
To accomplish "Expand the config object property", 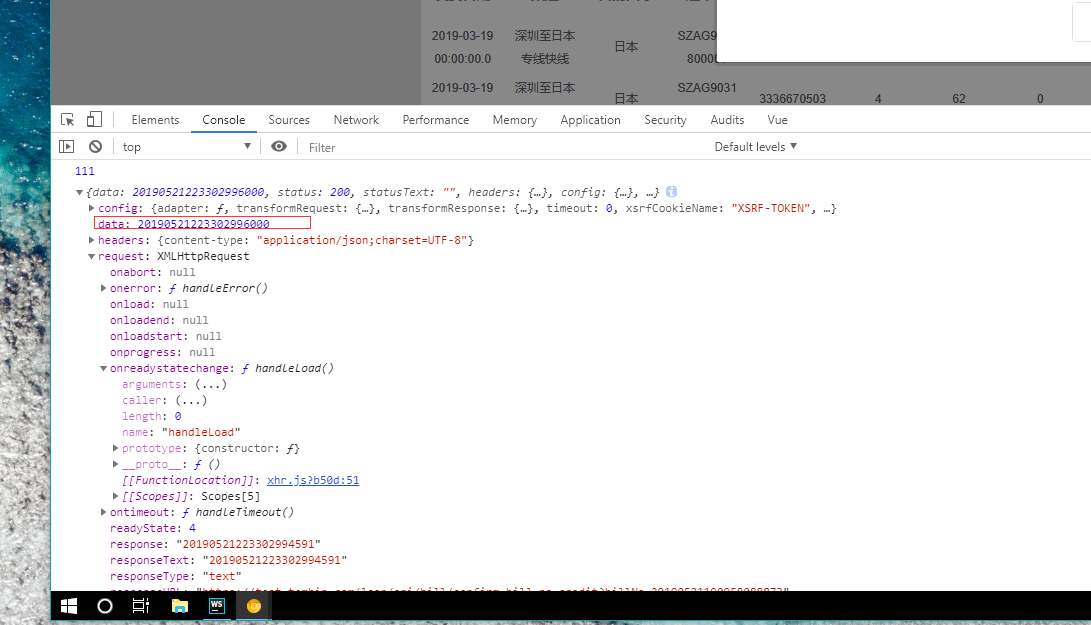I will pos(92,207).
